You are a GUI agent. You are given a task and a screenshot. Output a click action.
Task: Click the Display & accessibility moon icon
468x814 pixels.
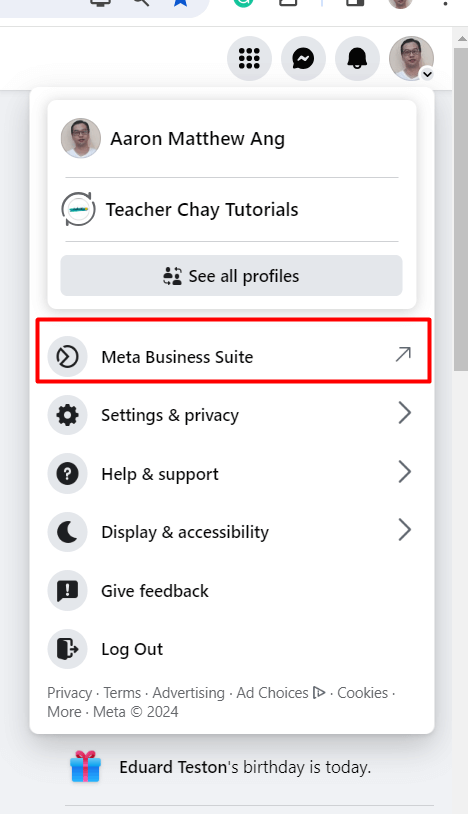click(x=67, y=532)
